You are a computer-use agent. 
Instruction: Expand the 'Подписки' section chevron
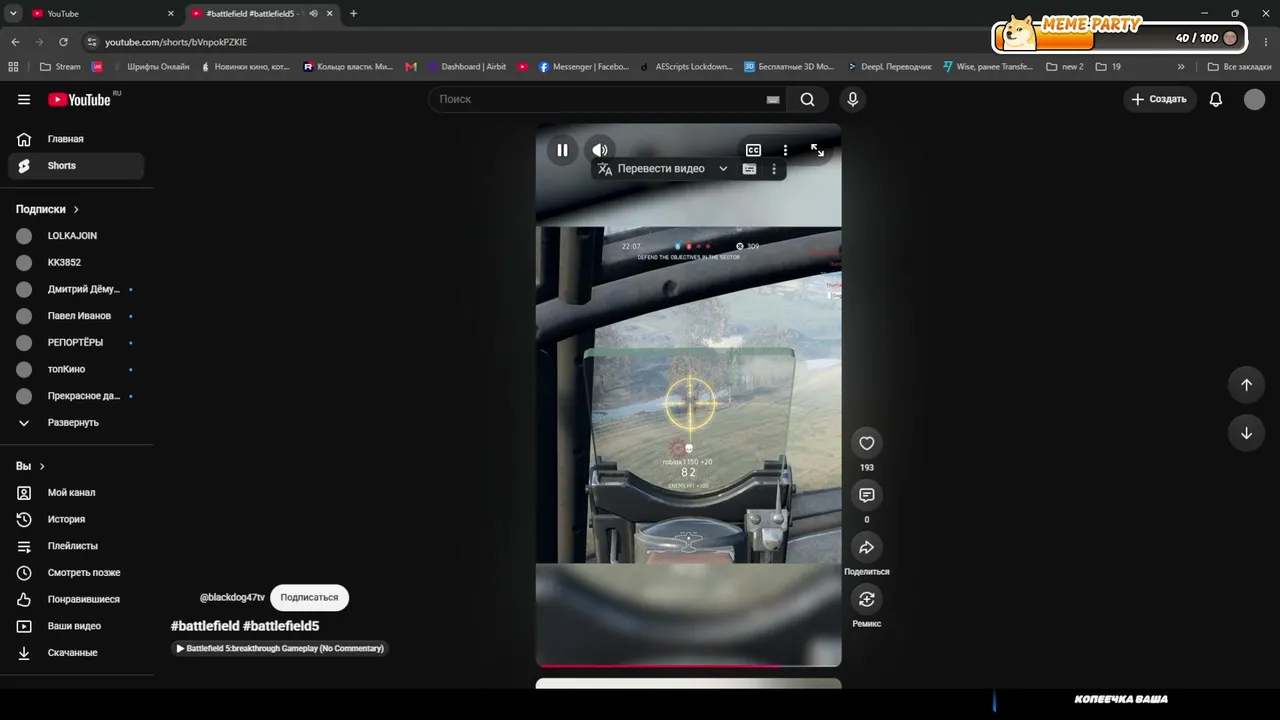pos(76,209)
